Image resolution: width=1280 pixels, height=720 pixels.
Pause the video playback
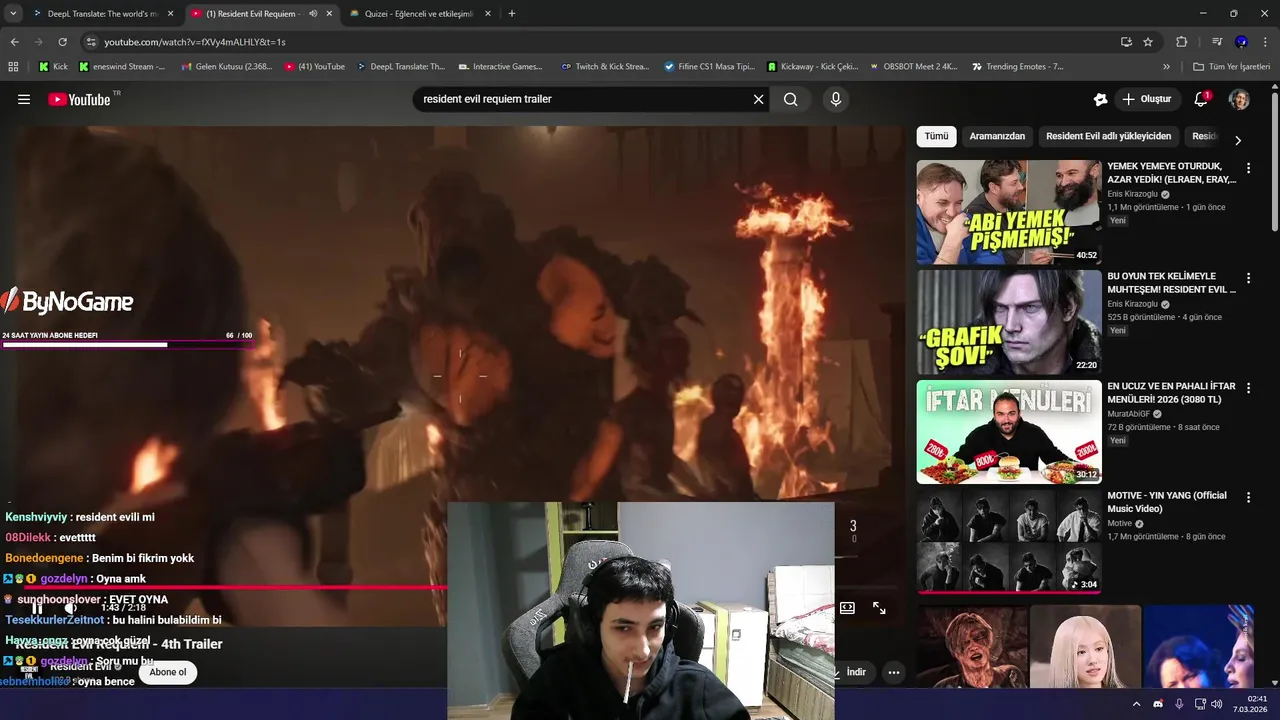[37, 608]
